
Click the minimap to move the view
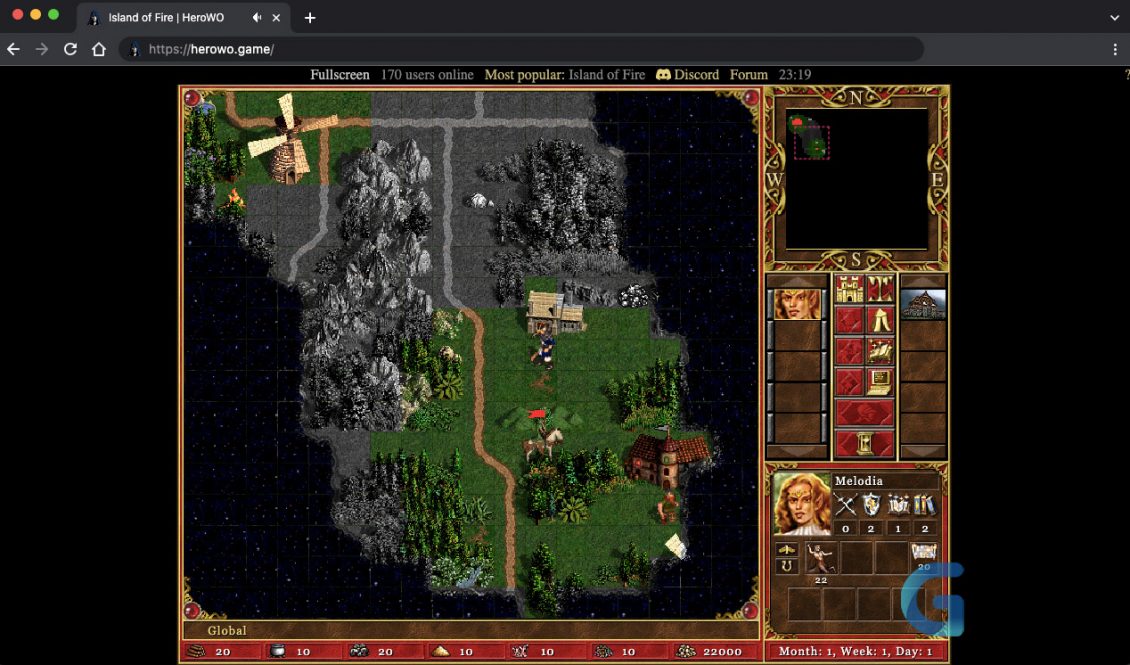click(856, 179)
